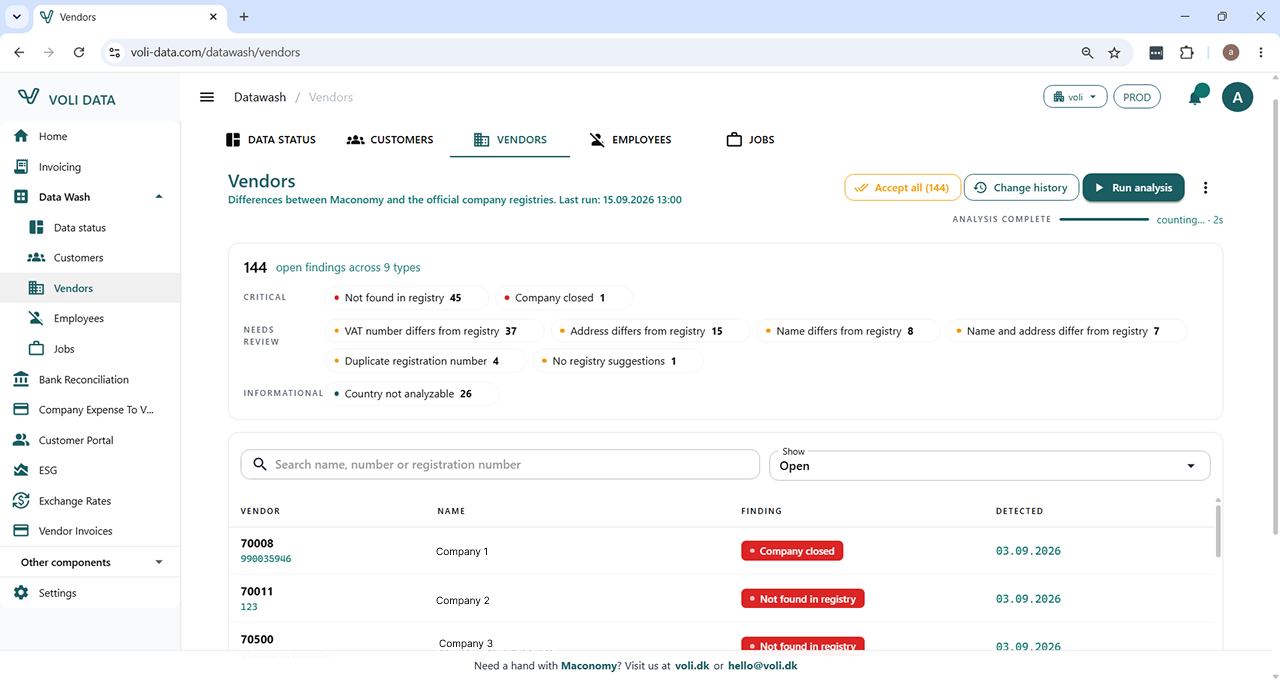Filter by Company closed 1 chip
1280x680 pixels.
tap(564, 298)
